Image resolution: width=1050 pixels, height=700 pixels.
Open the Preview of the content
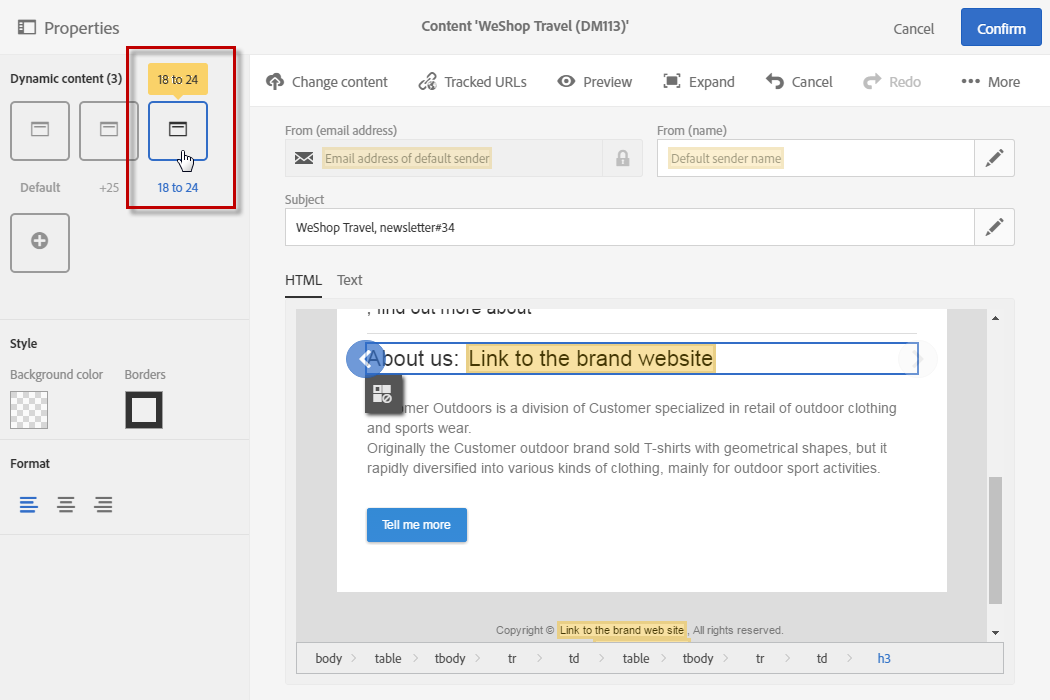point(595,82)
